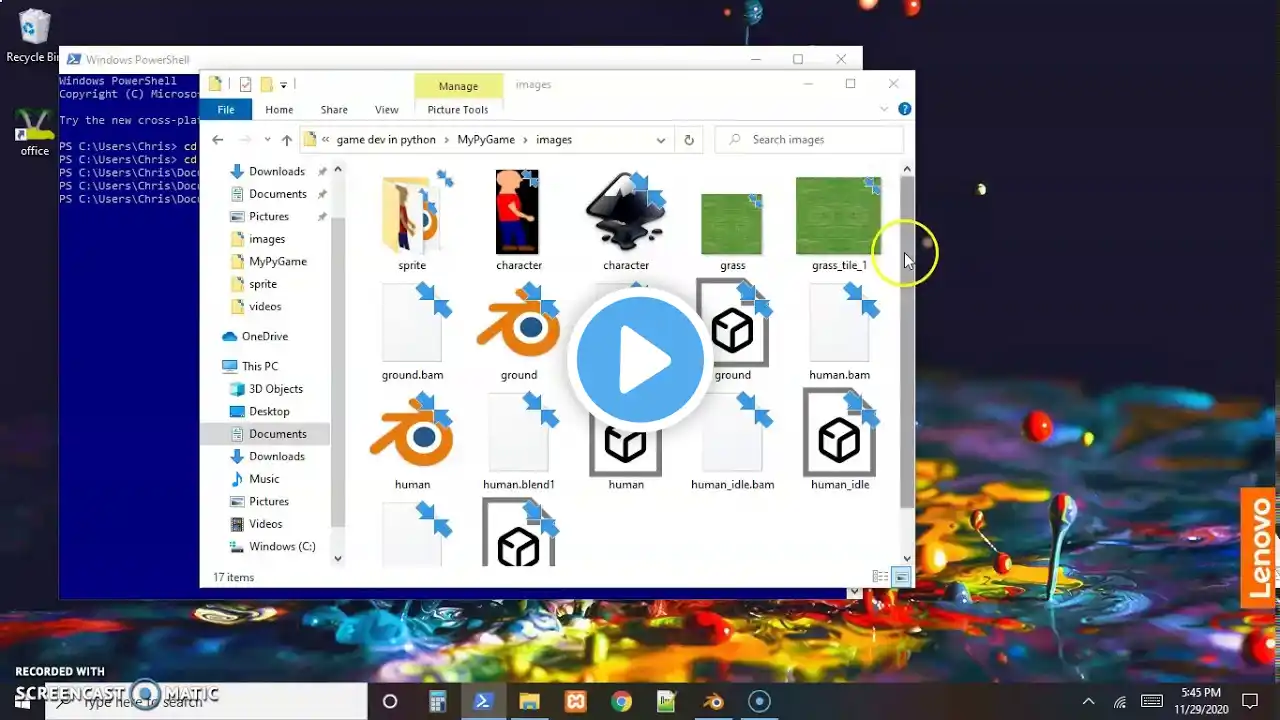
Task: Switch to the Share ribbon tab
Action: click(x=334, y=109)
